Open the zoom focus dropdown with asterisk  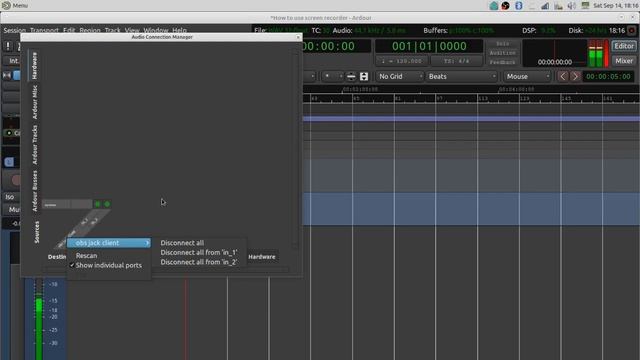point(333,76)
